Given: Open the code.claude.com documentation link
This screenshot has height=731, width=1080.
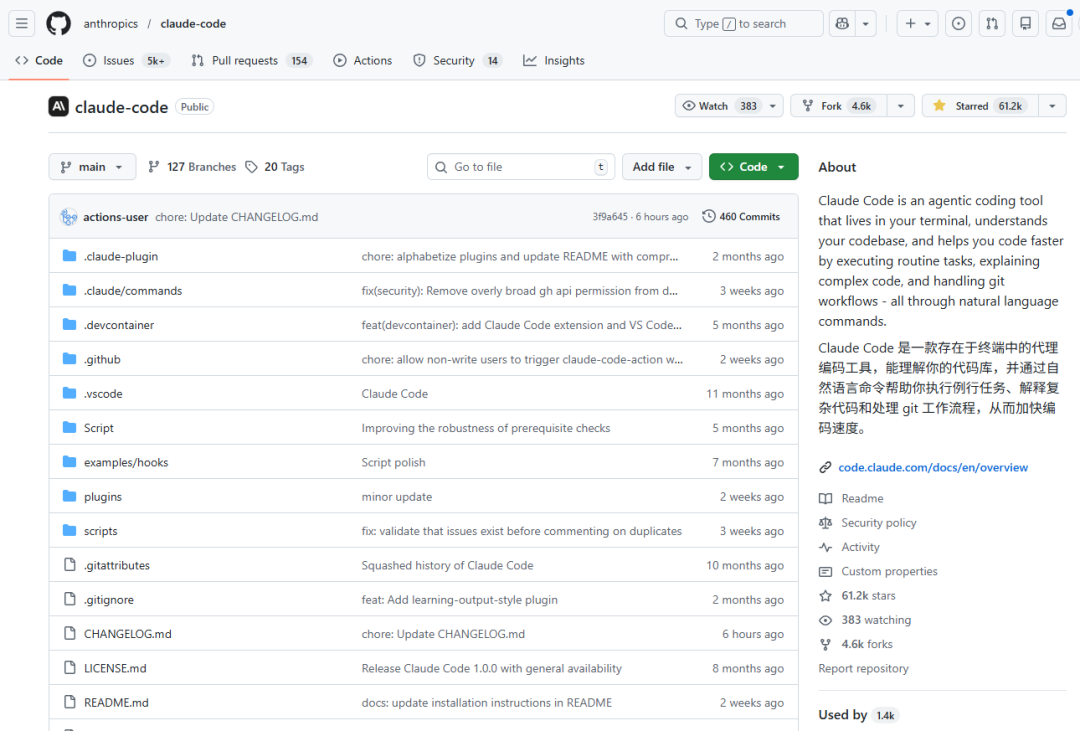Looking at the screenshot, I should (x=933, y=466).
